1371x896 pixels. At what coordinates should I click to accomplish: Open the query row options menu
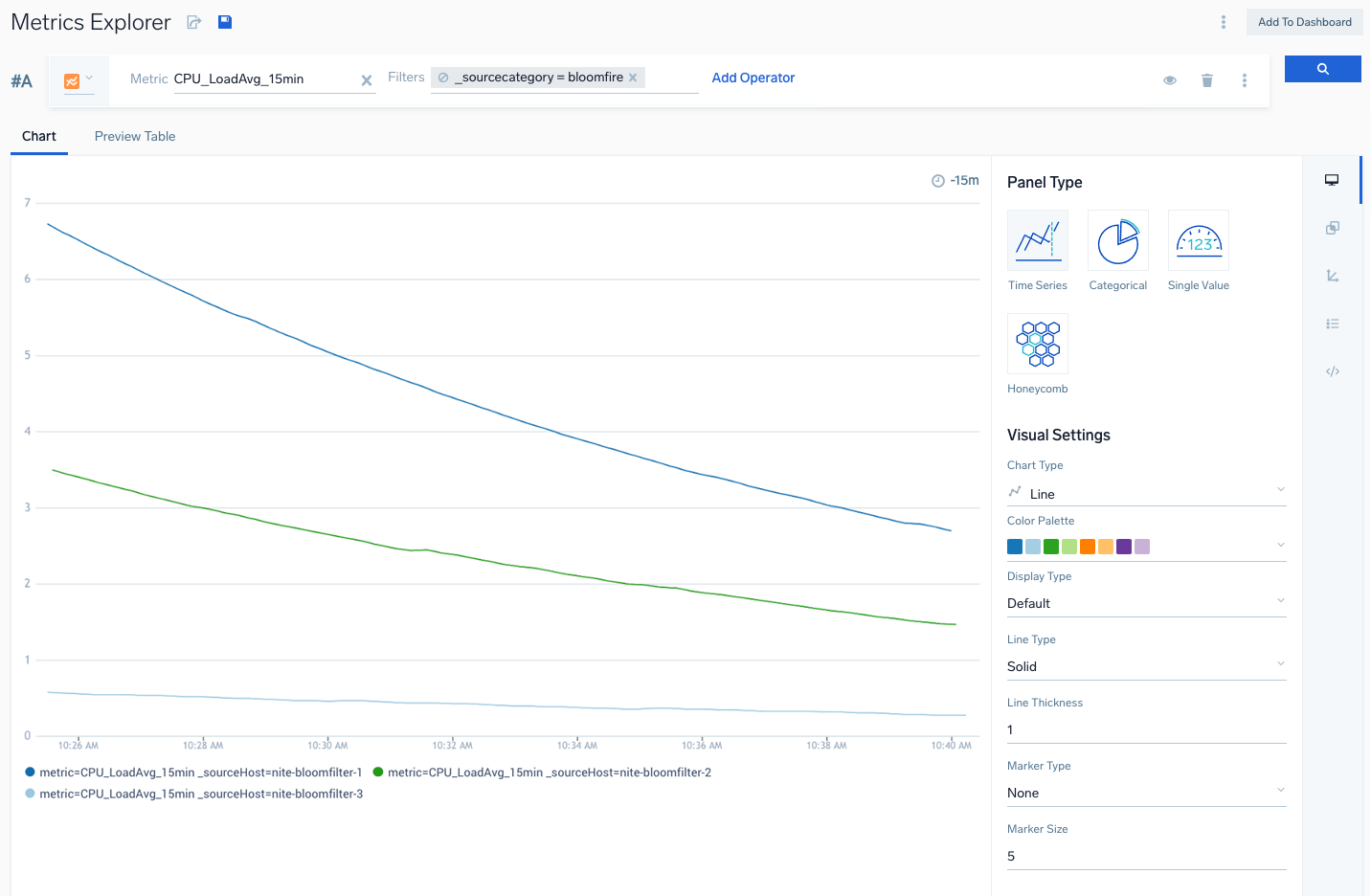tap(1245, 80)
